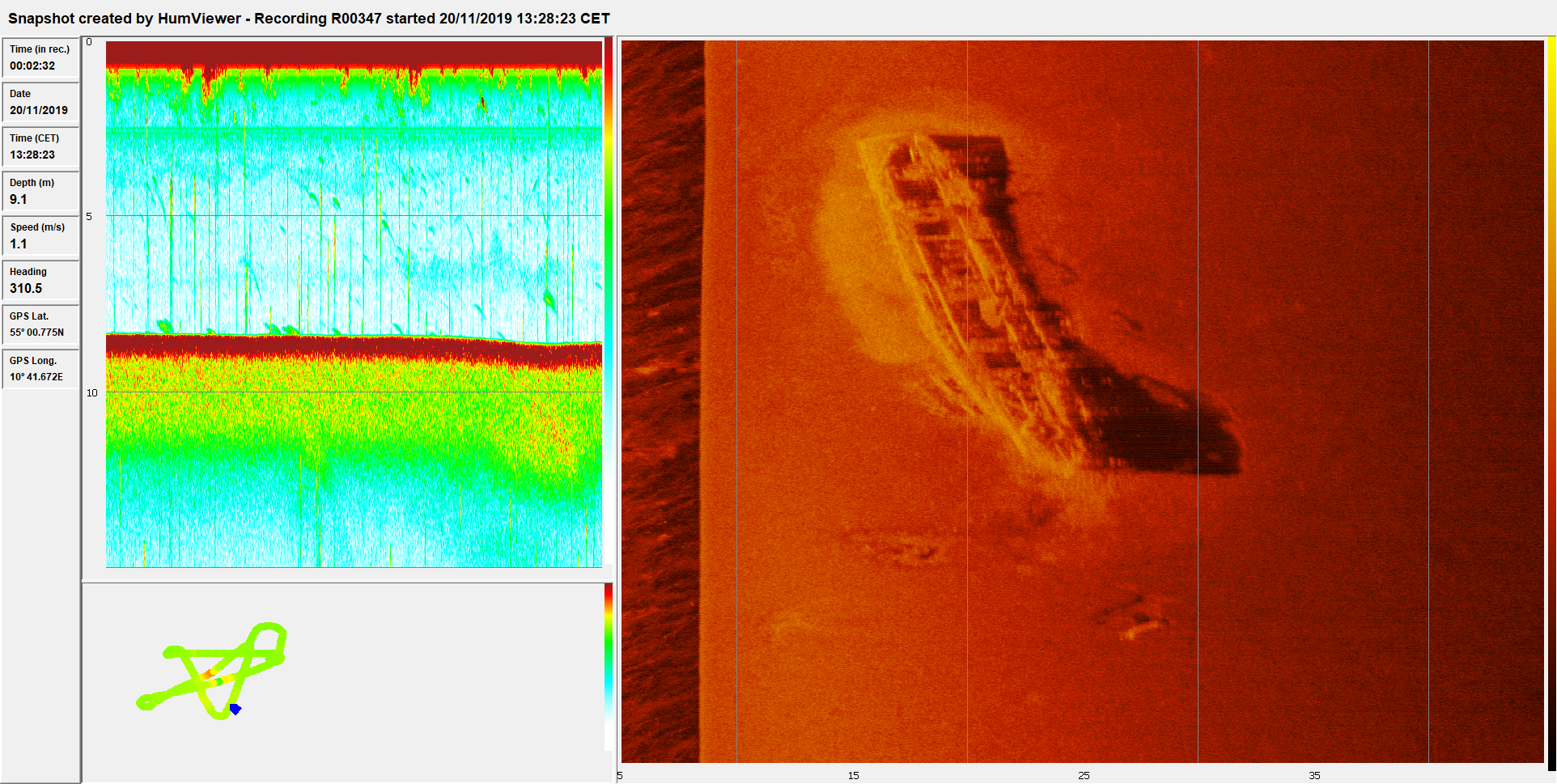Screen dimensions: 1557x784
Task: Click the Heading value 310.5
Action: point(27,288)
